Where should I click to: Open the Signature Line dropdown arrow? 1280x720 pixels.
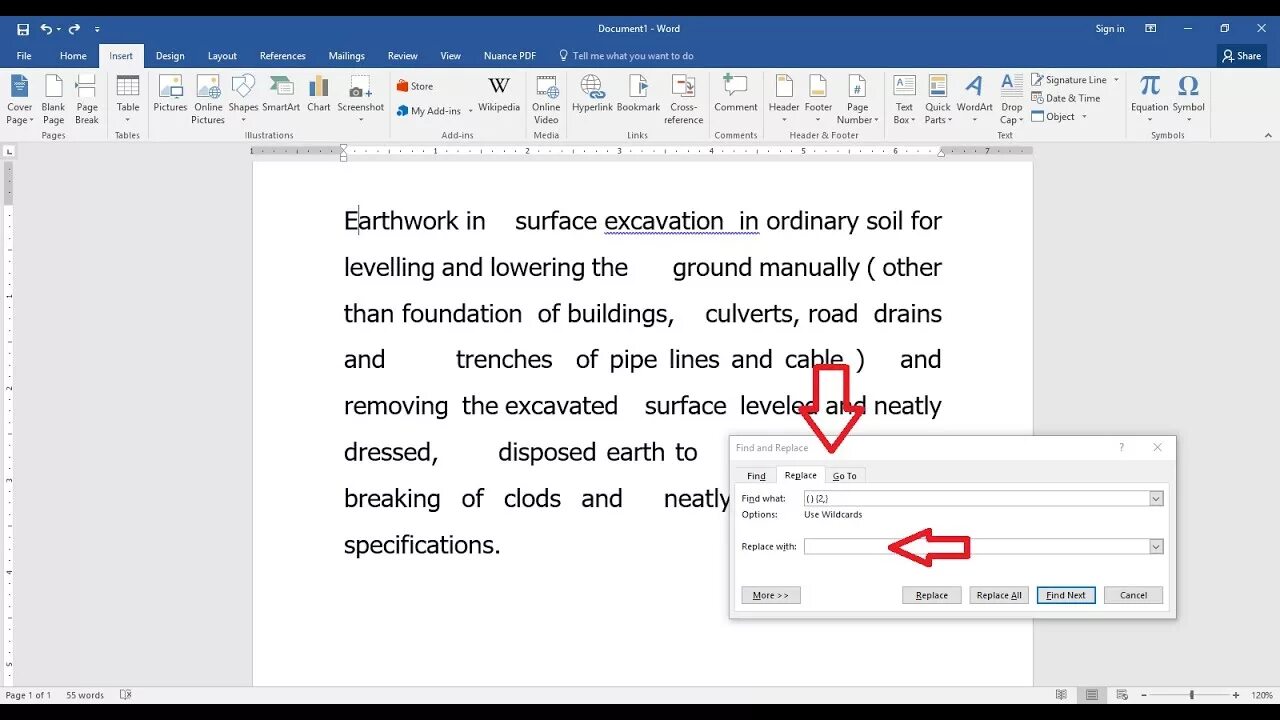coord(1116,80)
